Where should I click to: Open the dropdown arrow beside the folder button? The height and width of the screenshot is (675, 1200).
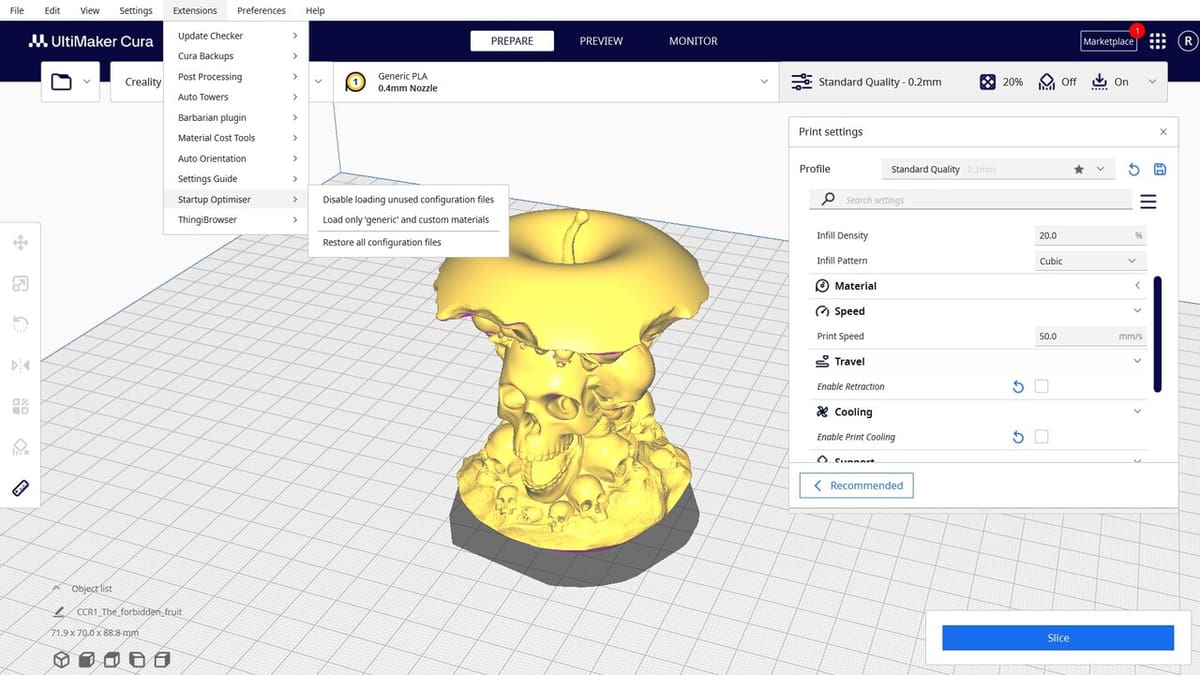click(87, 82)
